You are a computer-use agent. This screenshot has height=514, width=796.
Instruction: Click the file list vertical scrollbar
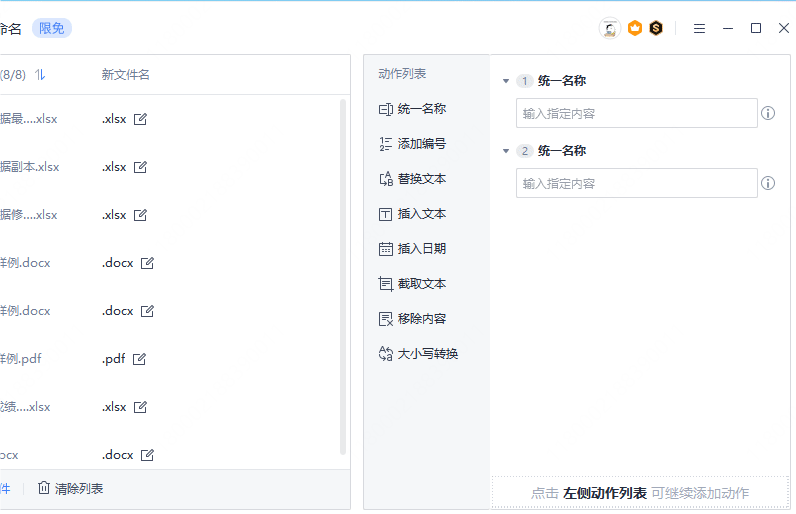point(343,277)
